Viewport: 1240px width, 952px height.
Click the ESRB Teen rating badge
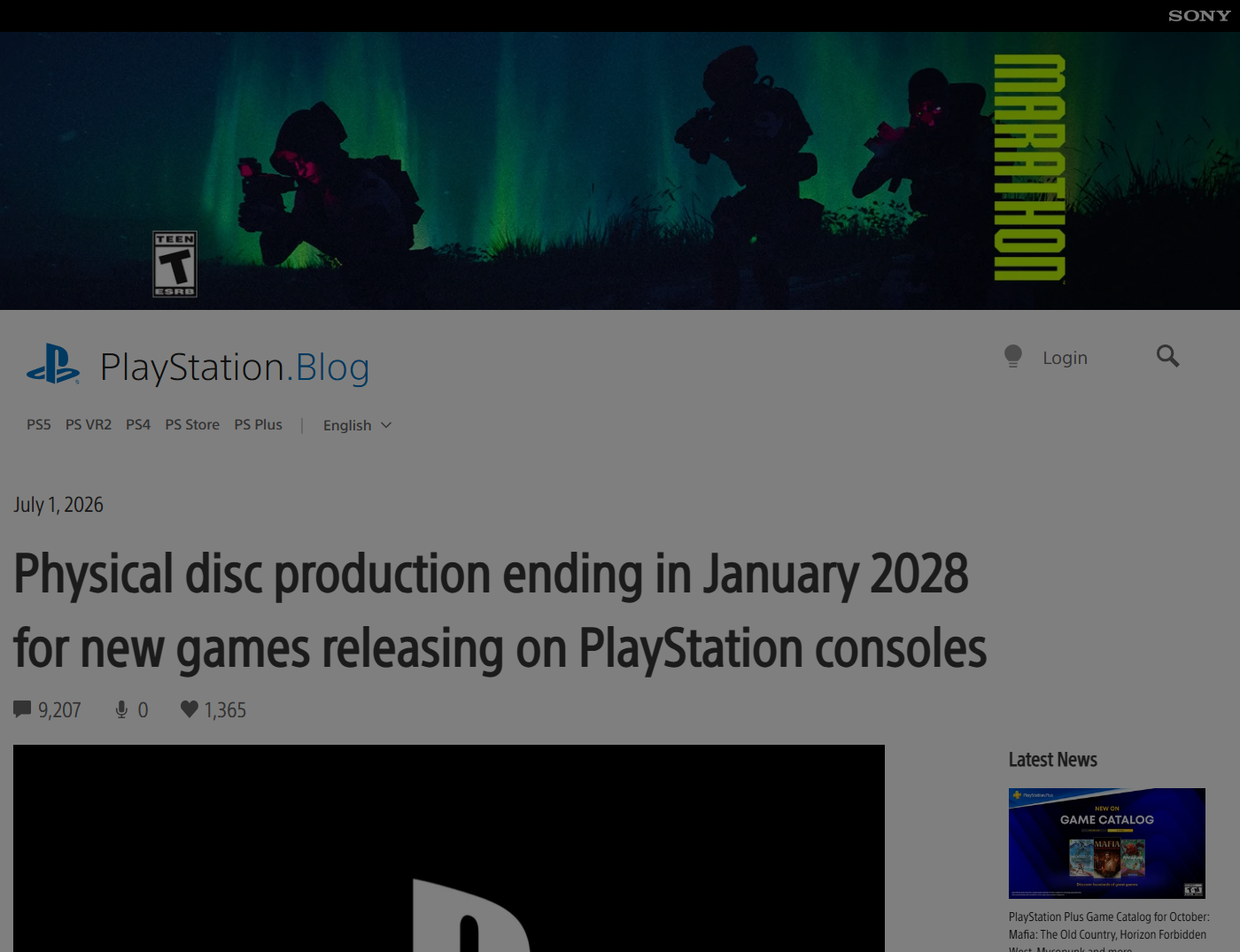click(174, 264)
